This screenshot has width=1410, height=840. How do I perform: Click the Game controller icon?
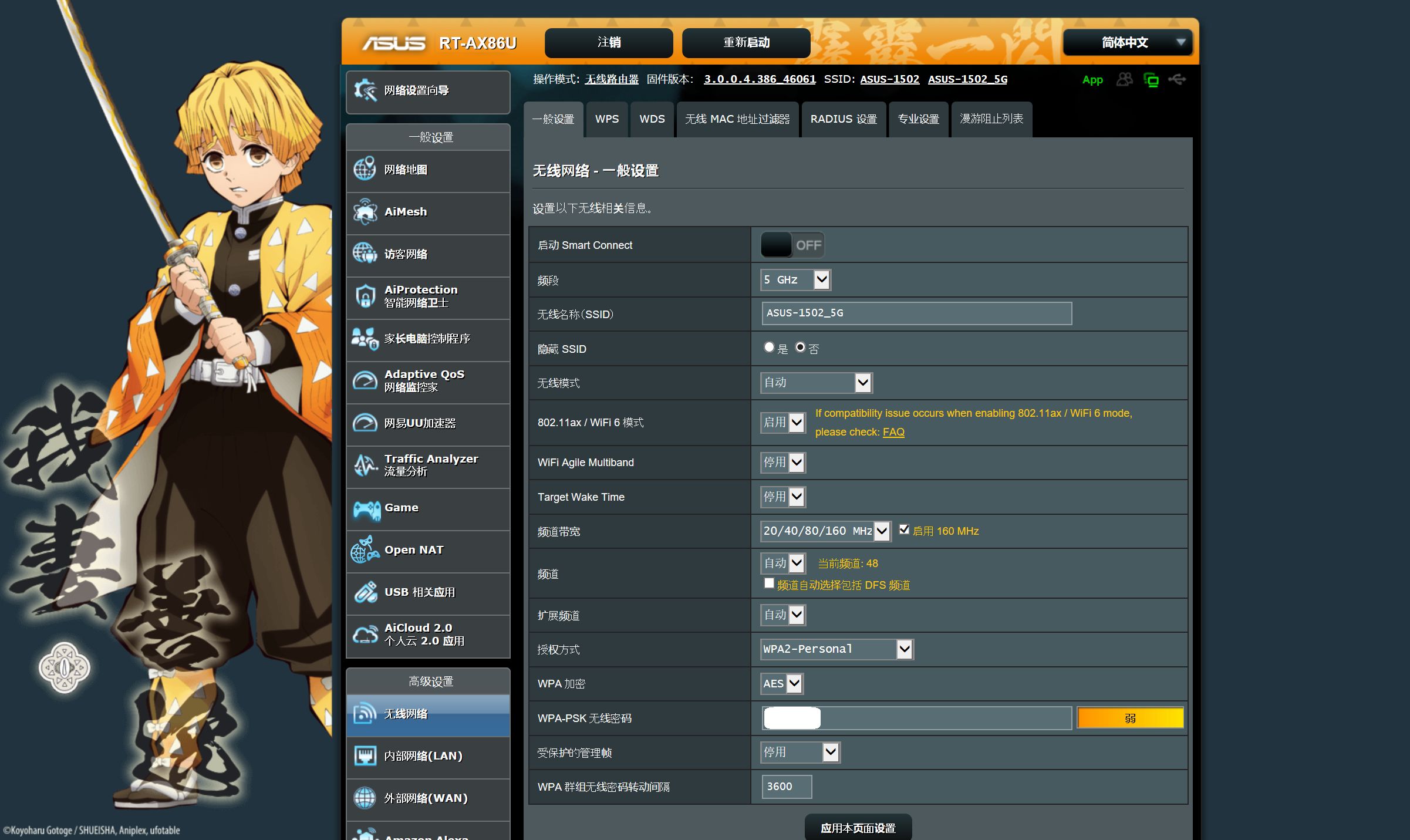[366, 509]
